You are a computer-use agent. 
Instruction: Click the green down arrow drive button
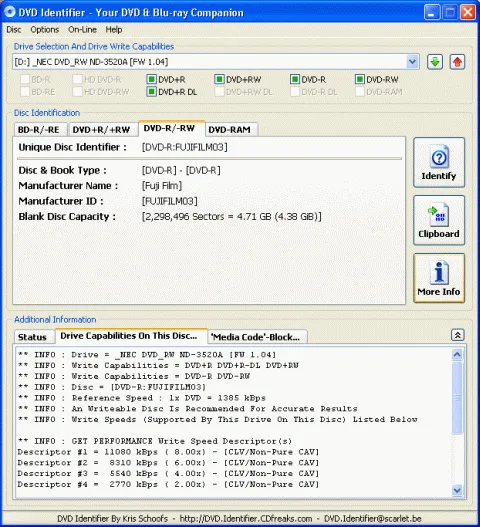435,62
